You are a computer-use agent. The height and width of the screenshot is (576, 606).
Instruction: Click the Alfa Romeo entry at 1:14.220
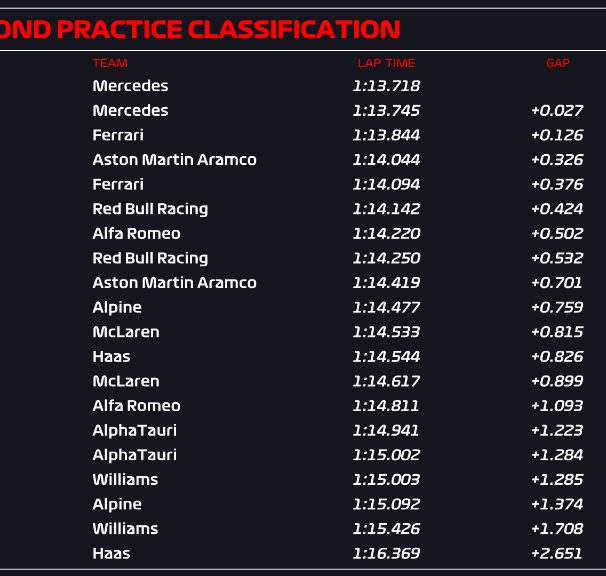click(136, 233)
